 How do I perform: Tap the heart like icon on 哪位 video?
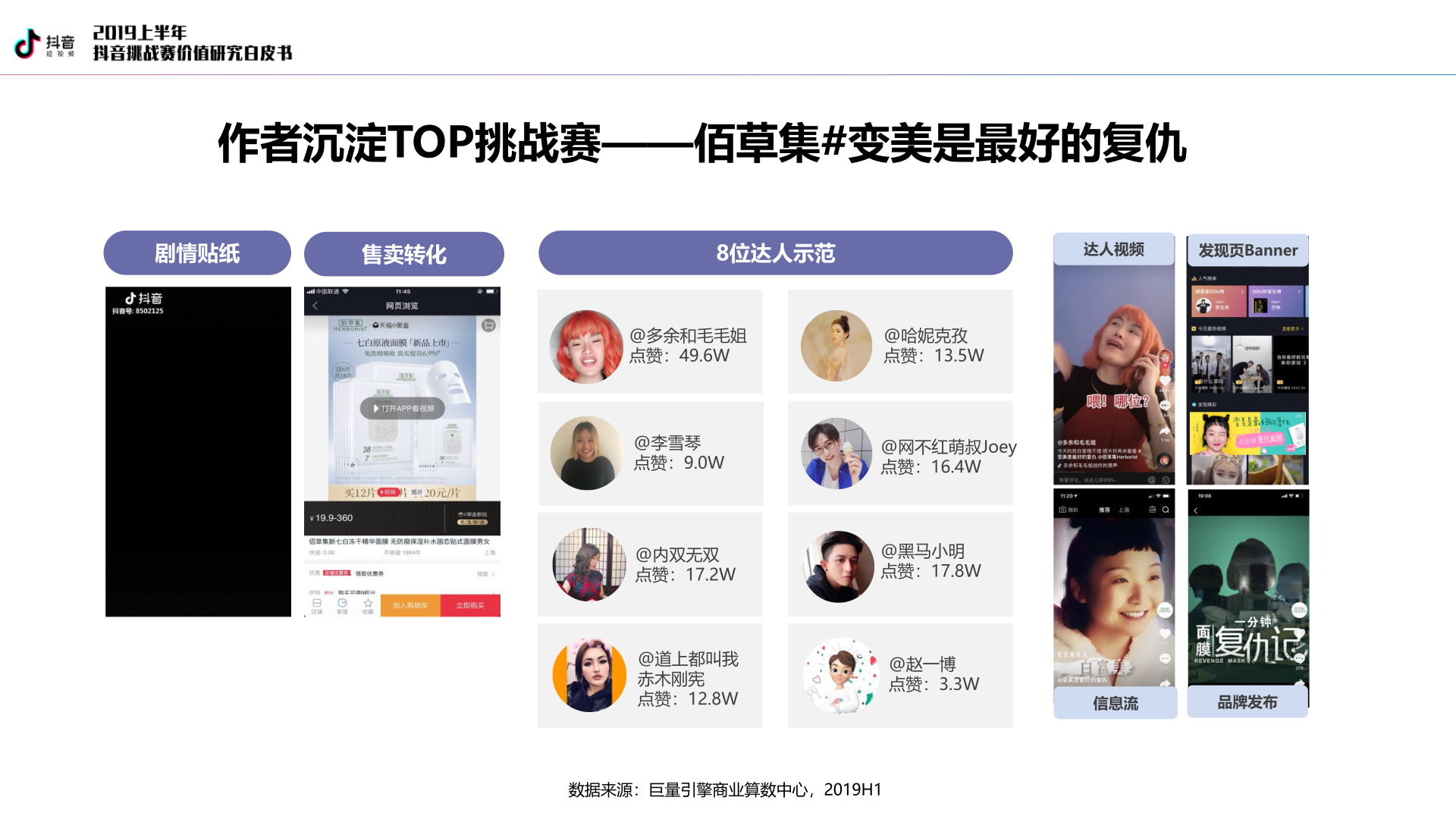click(x=1166, y=381)
